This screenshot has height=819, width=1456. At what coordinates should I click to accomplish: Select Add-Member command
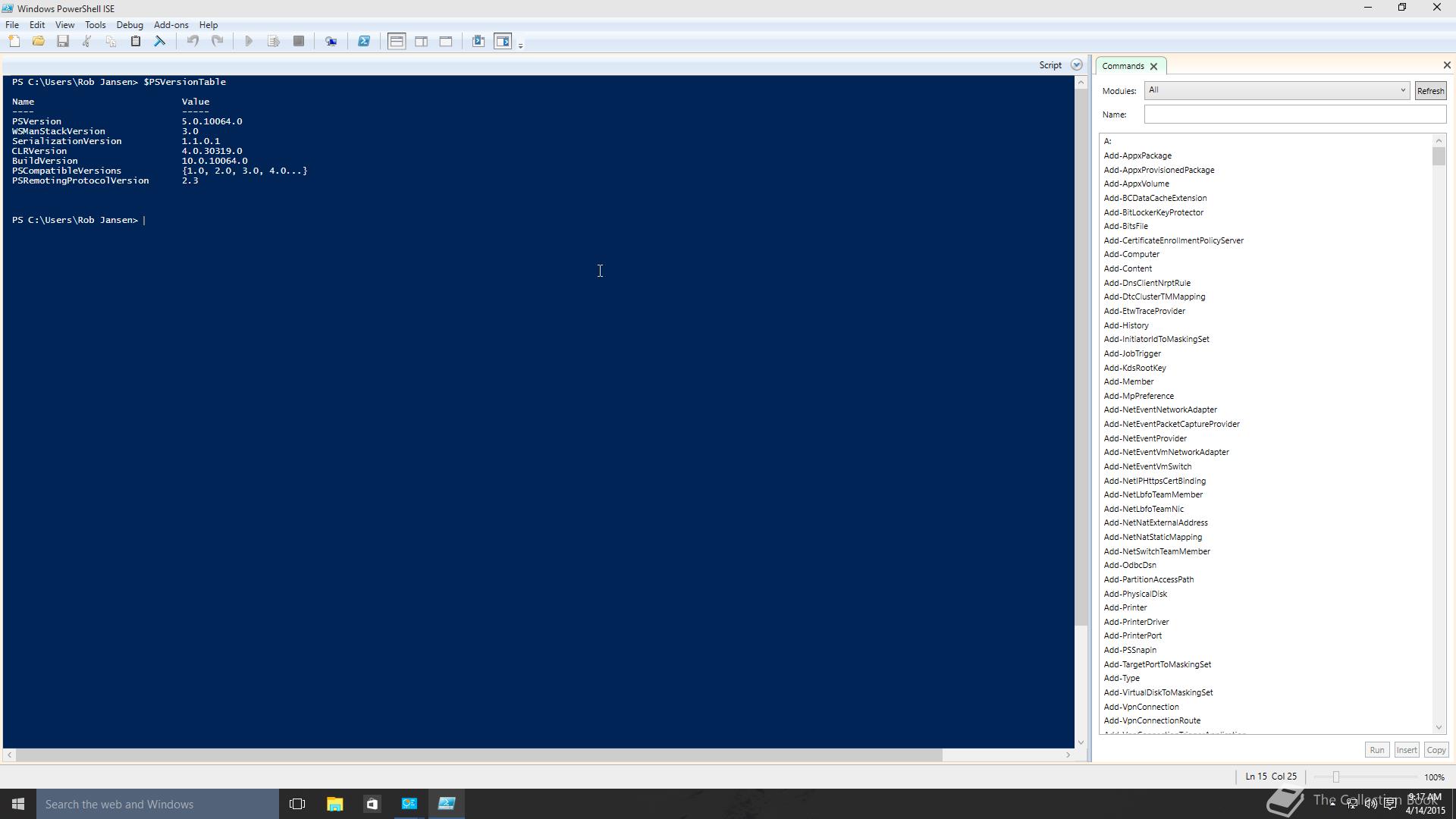click(1128, 381)
